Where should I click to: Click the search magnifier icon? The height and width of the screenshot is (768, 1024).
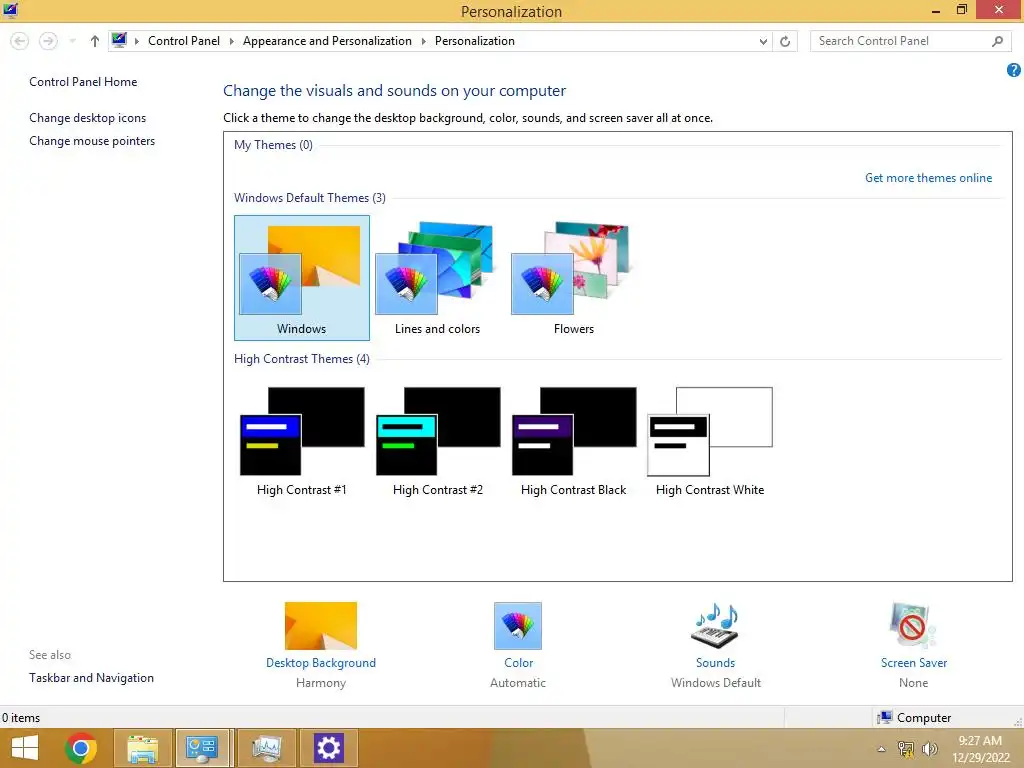coord(997,41)
